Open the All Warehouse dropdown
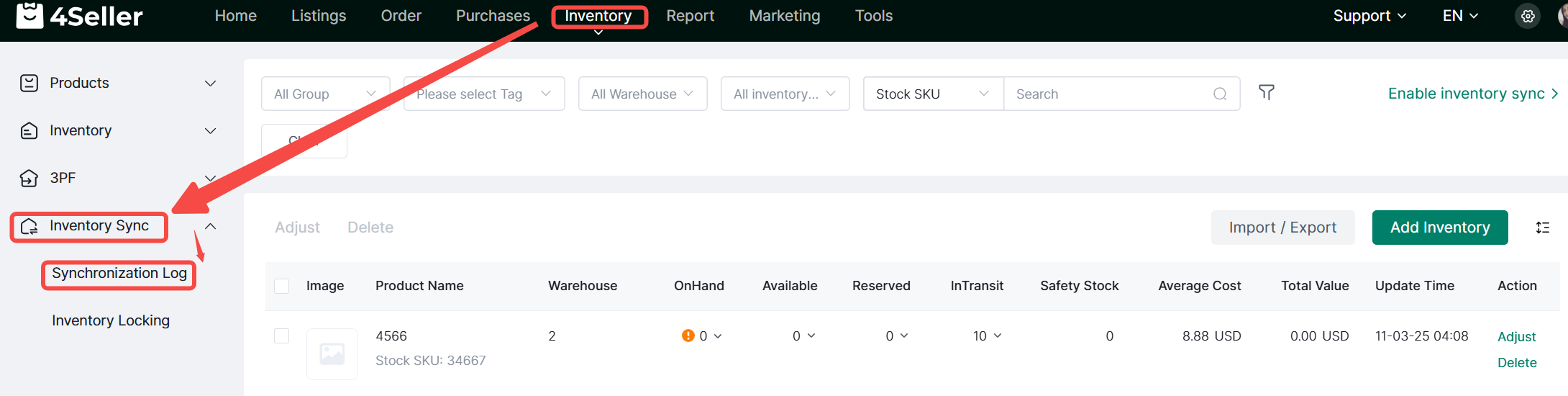The height and width of the screenshot is (396, 1568). click(642, 94)
